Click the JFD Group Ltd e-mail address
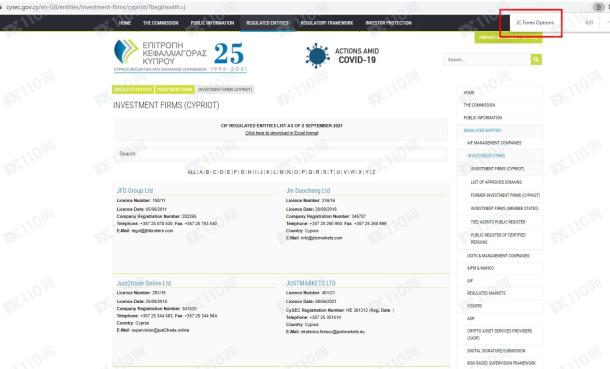The width and height of the screenshot is (610, 369). [152, 231]
